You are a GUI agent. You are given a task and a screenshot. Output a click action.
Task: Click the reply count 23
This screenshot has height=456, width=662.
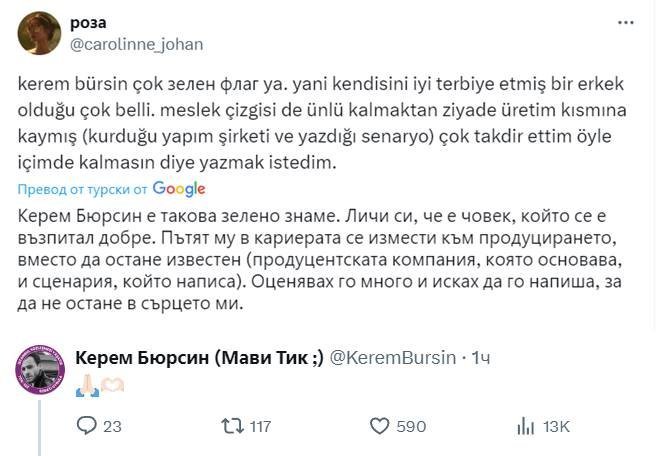click(x=112, y=428)
